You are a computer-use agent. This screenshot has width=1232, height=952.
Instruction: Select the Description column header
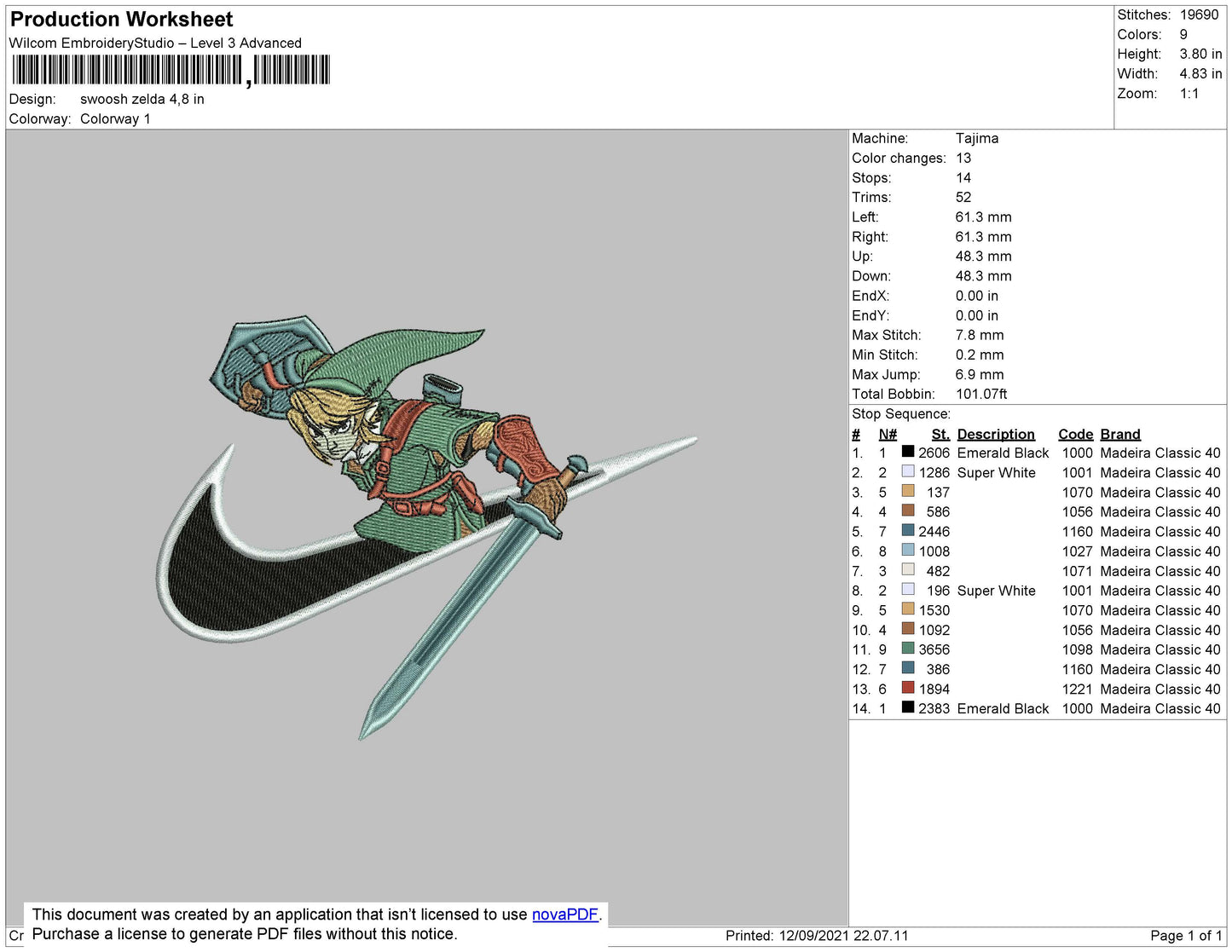995,434
